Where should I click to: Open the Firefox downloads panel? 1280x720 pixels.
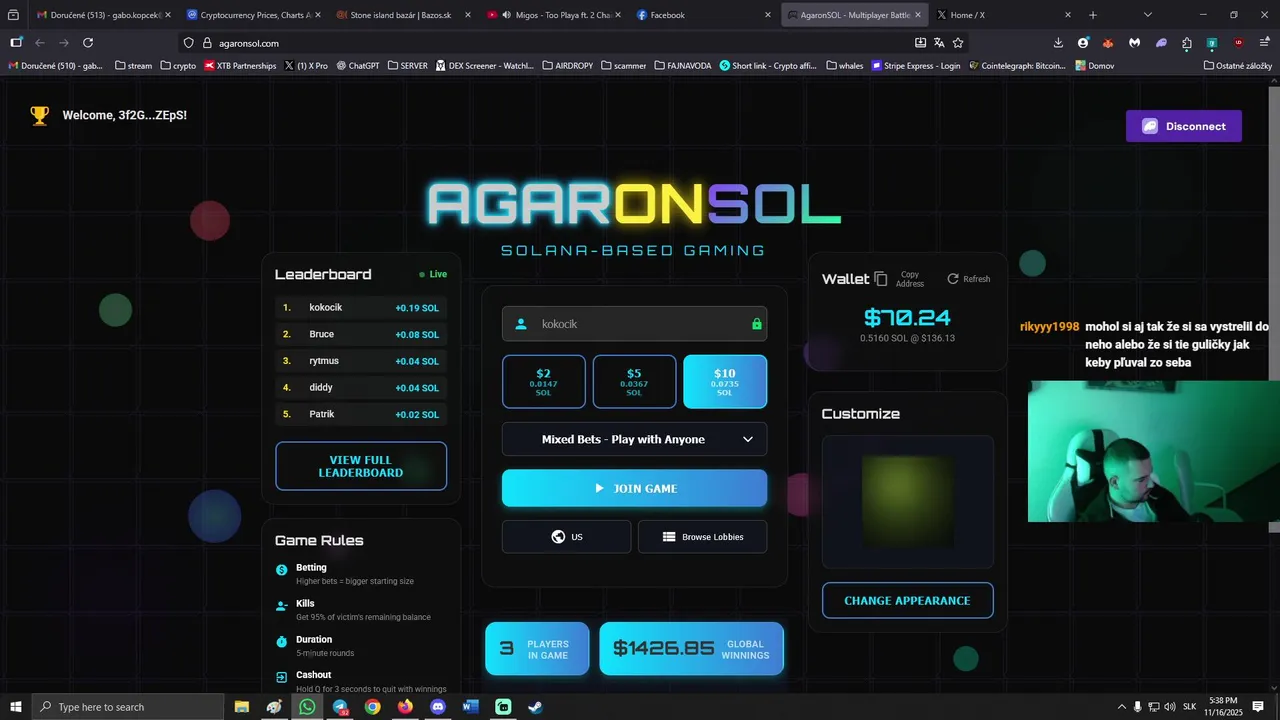[1058, 43]
